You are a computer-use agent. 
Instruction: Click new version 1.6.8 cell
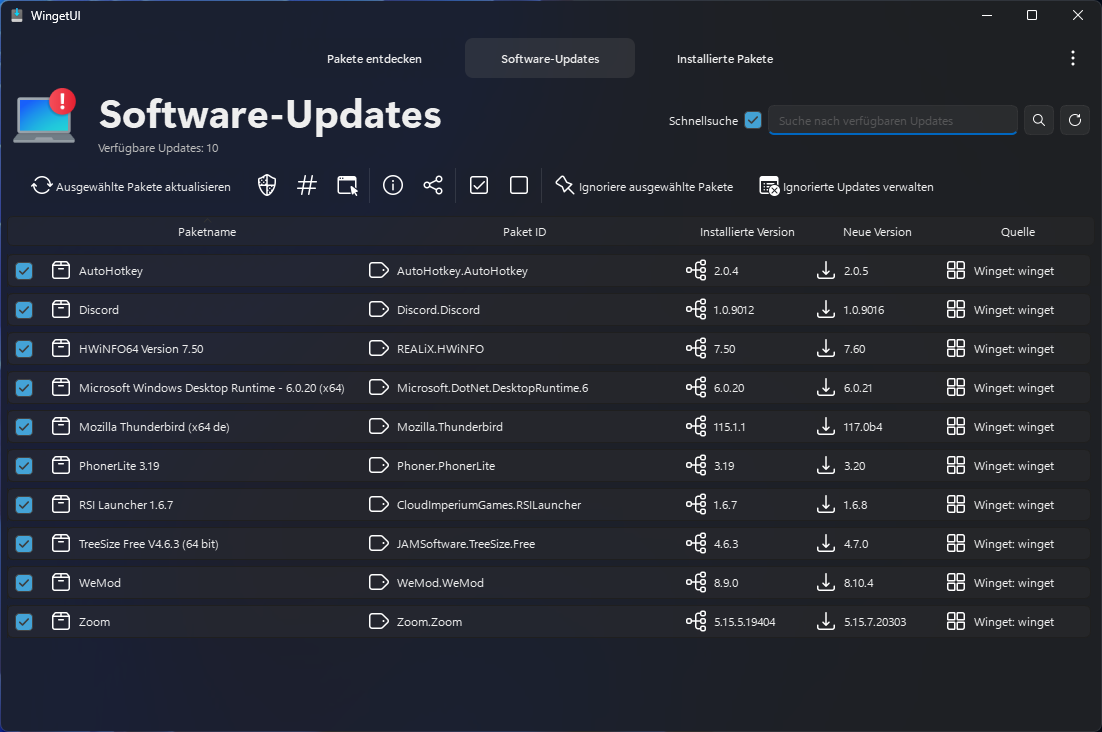pos(855,504)
